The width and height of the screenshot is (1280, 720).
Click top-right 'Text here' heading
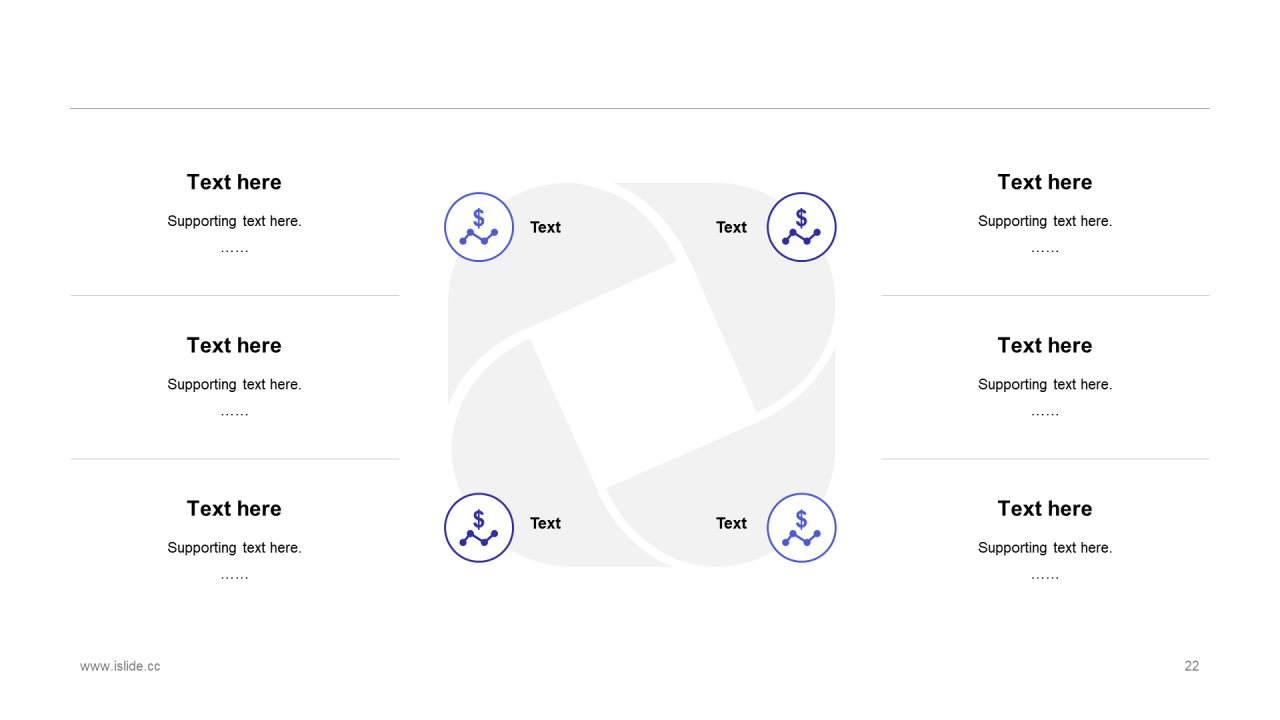click(x=1045, y=182)
